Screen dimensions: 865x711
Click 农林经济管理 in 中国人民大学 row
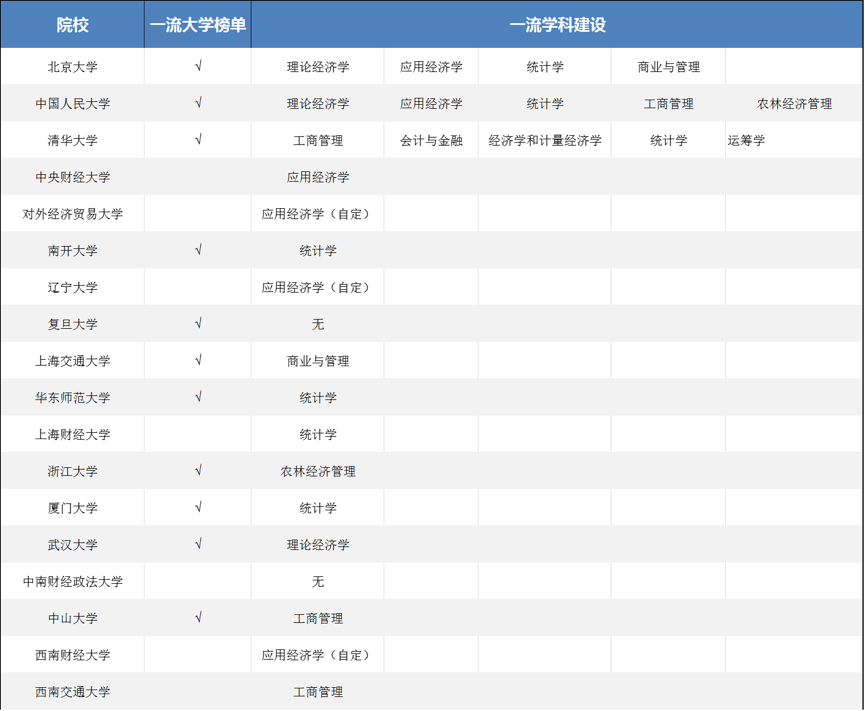click(794, 104)
